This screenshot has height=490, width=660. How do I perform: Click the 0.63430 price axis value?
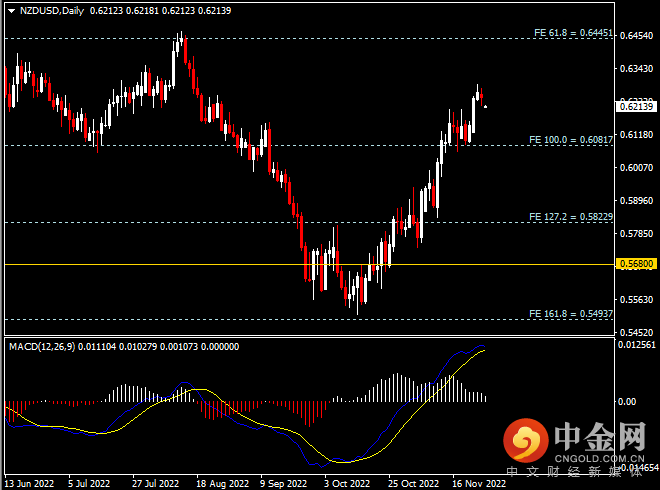point(636,68)
